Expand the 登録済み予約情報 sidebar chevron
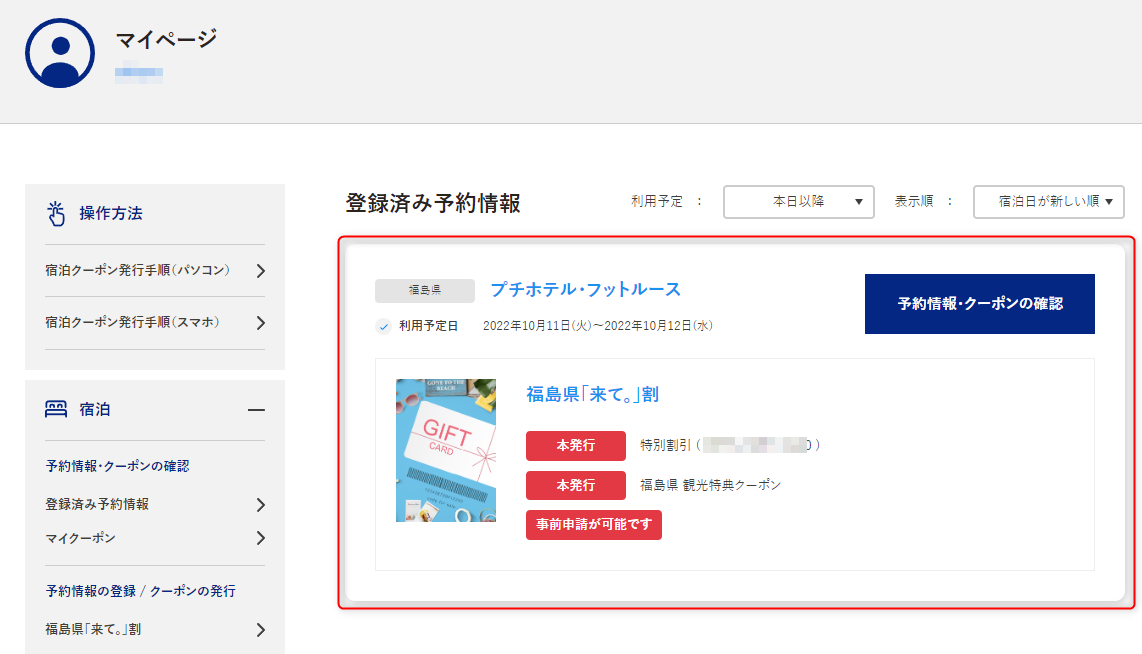Screen dimensions: 1142x654 (x=261, y=505)
